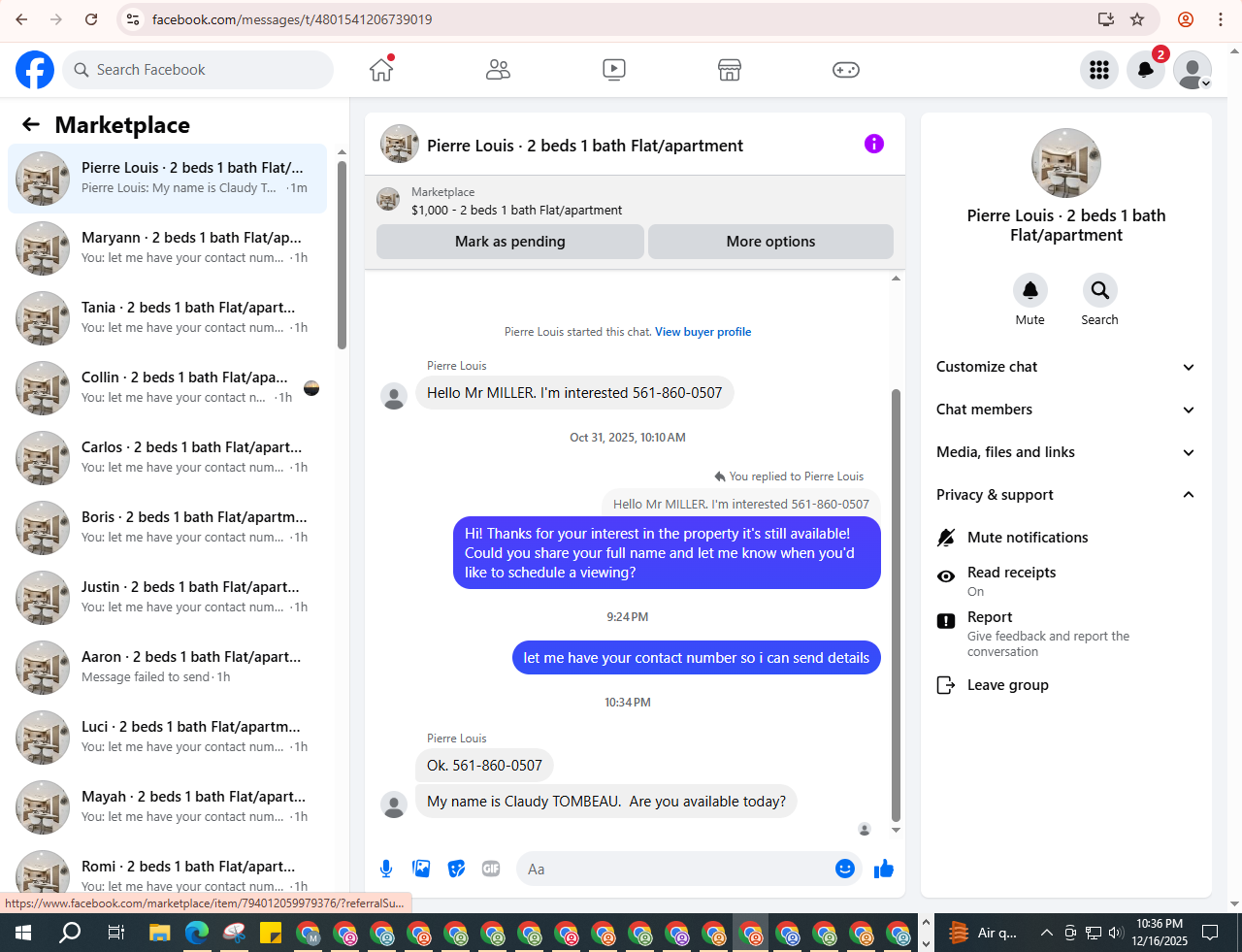The height and width of the screenshot is (952, 1242).
Task: Open the emoji picker smiley icon
Action: pos(845,869)
